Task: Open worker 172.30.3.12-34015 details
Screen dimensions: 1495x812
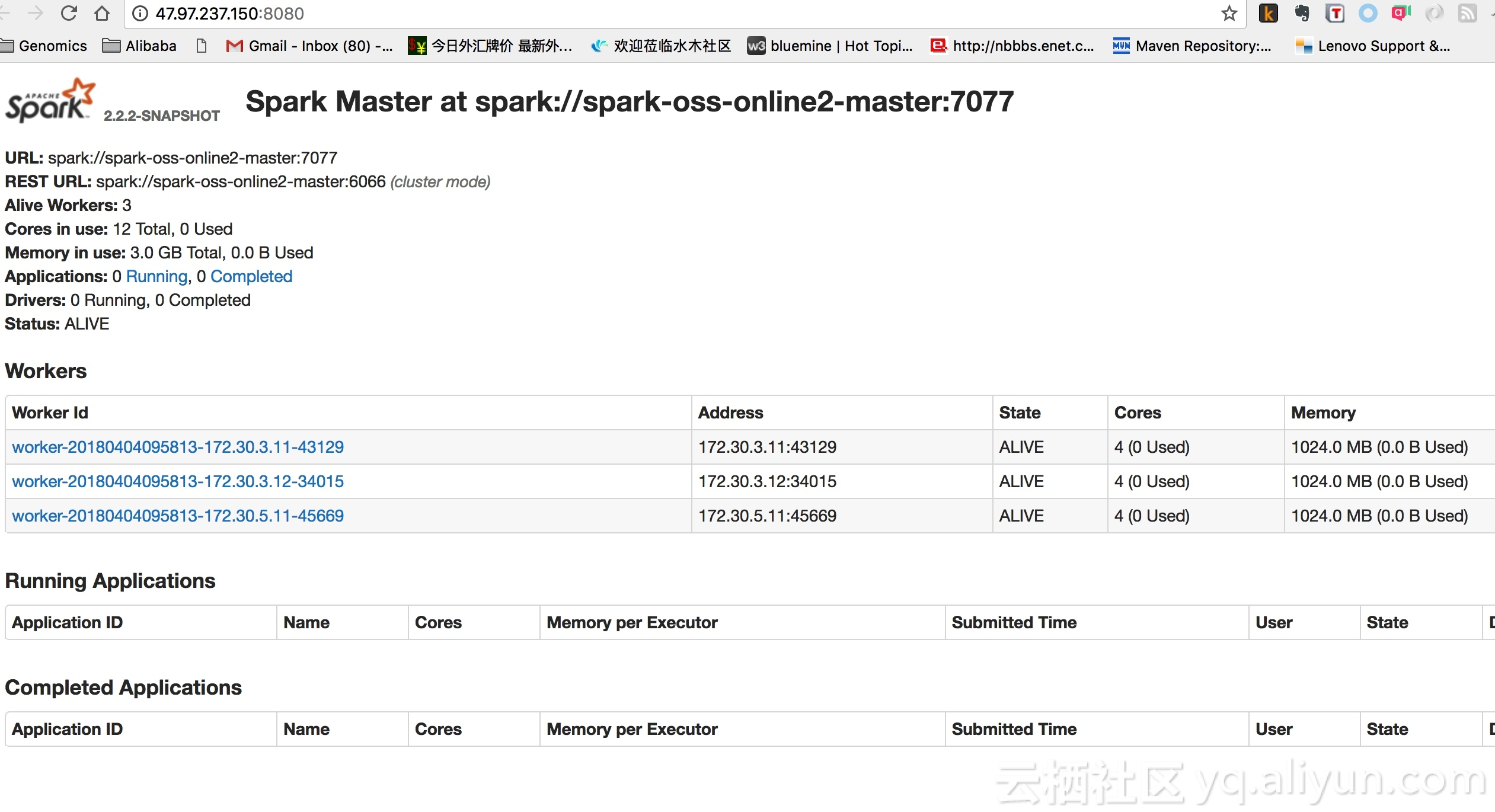Action: point(178,481)
